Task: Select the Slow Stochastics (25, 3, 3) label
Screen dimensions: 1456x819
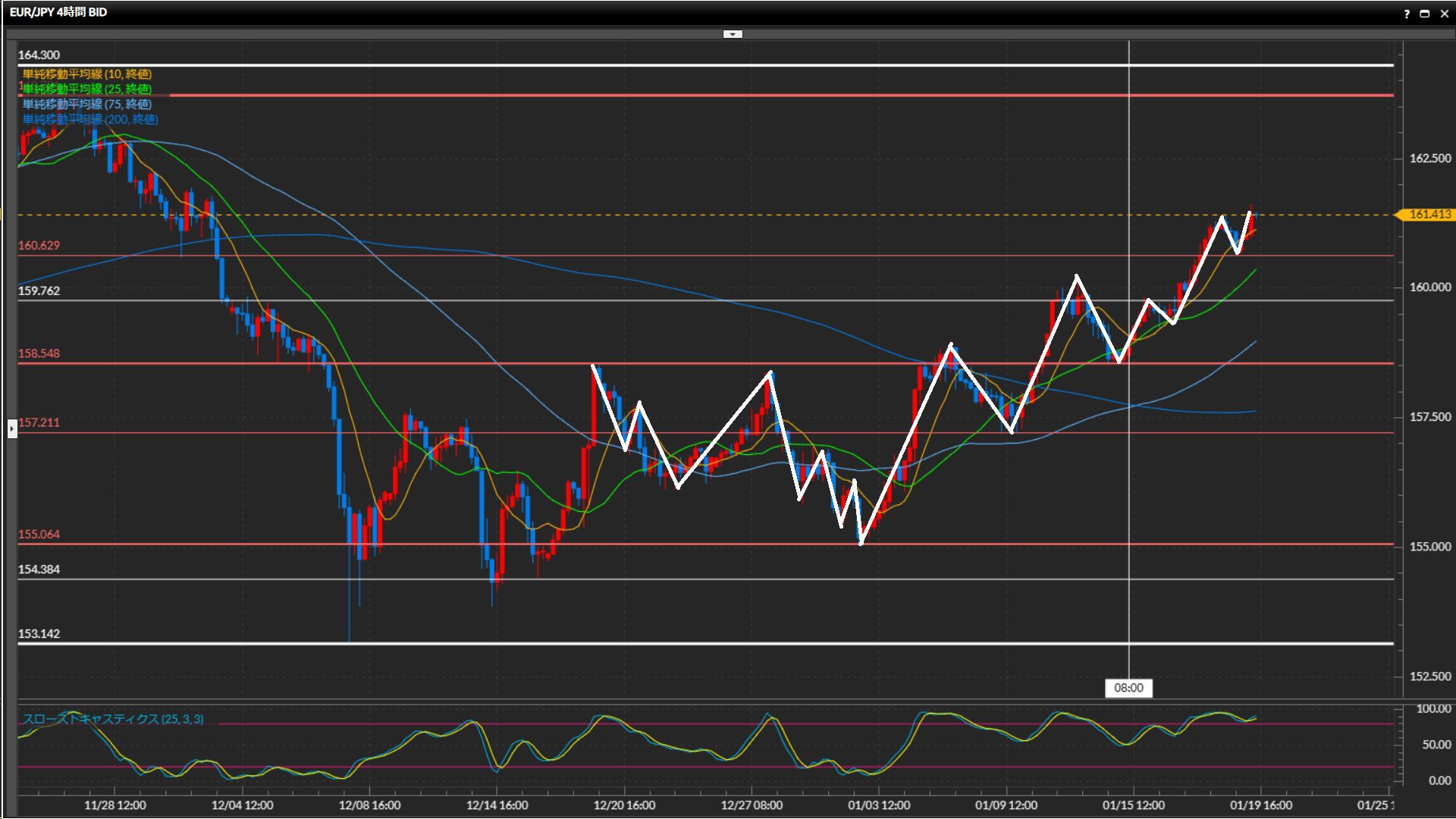Action: (112, 719)
